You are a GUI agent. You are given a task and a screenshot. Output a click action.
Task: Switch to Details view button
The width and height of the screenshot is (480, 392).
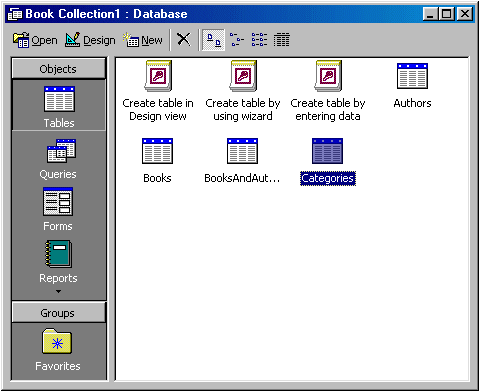pos(282,40)
